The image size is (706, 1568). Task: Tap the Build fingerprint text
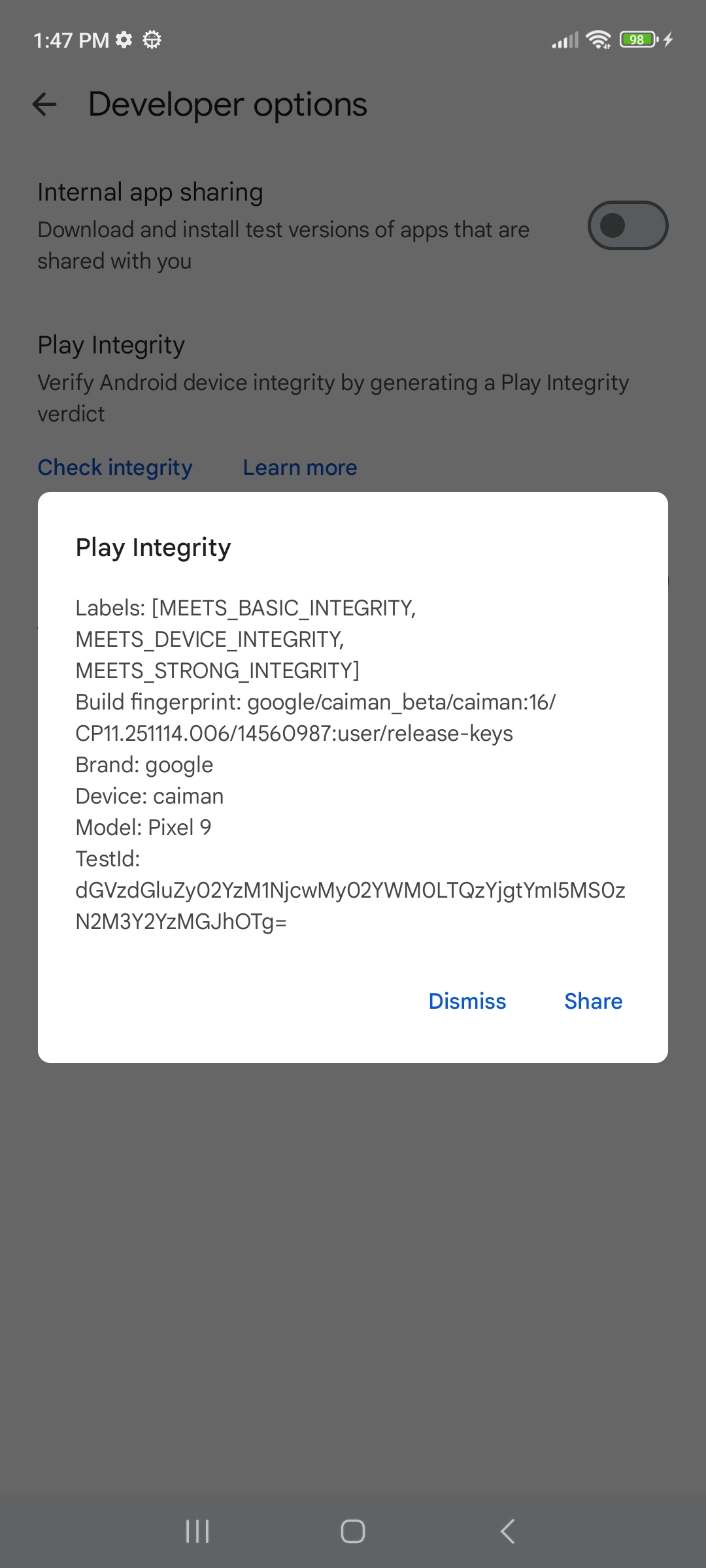316,717
